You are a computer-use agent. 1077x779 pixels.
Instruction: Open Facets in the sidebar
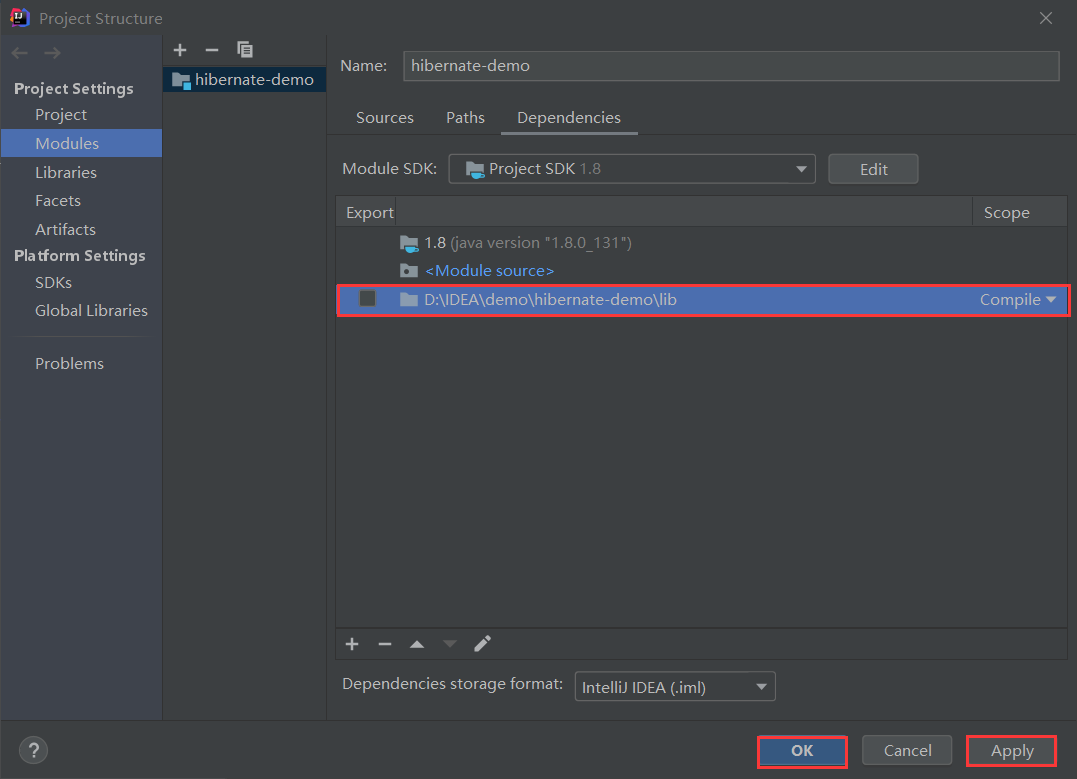point(58,201)
